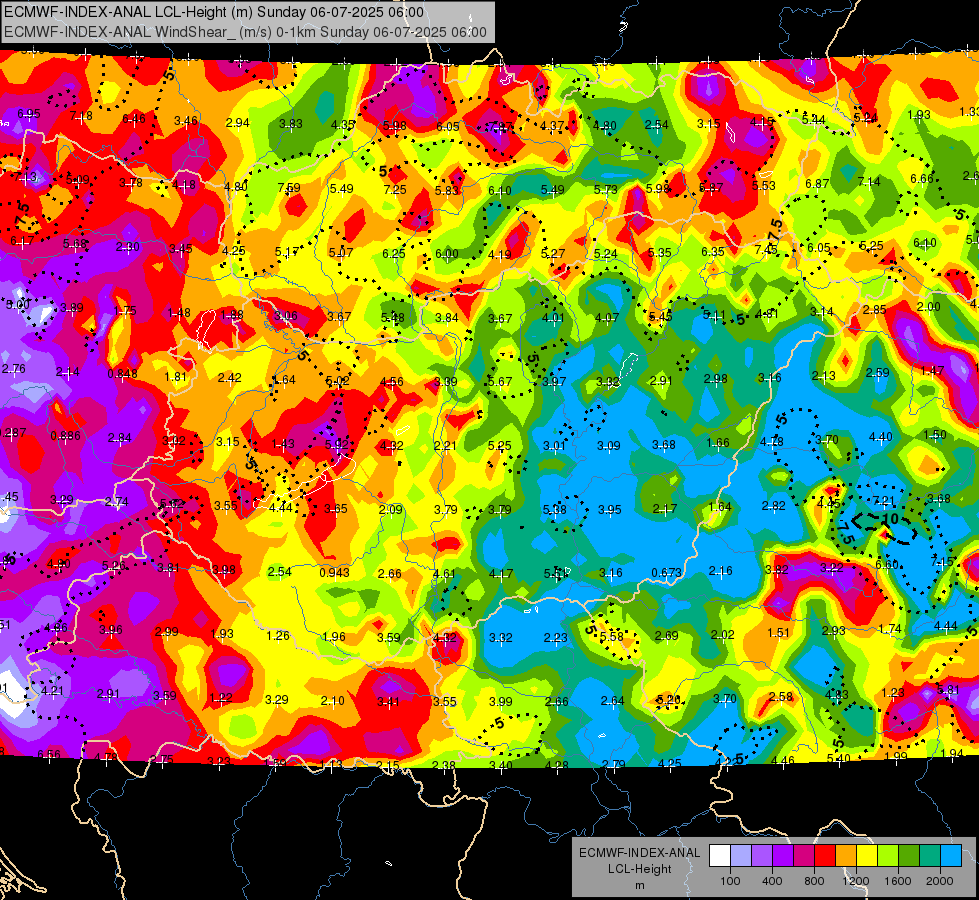Click the LCL-Height legend title text

(x=640, y=869)
